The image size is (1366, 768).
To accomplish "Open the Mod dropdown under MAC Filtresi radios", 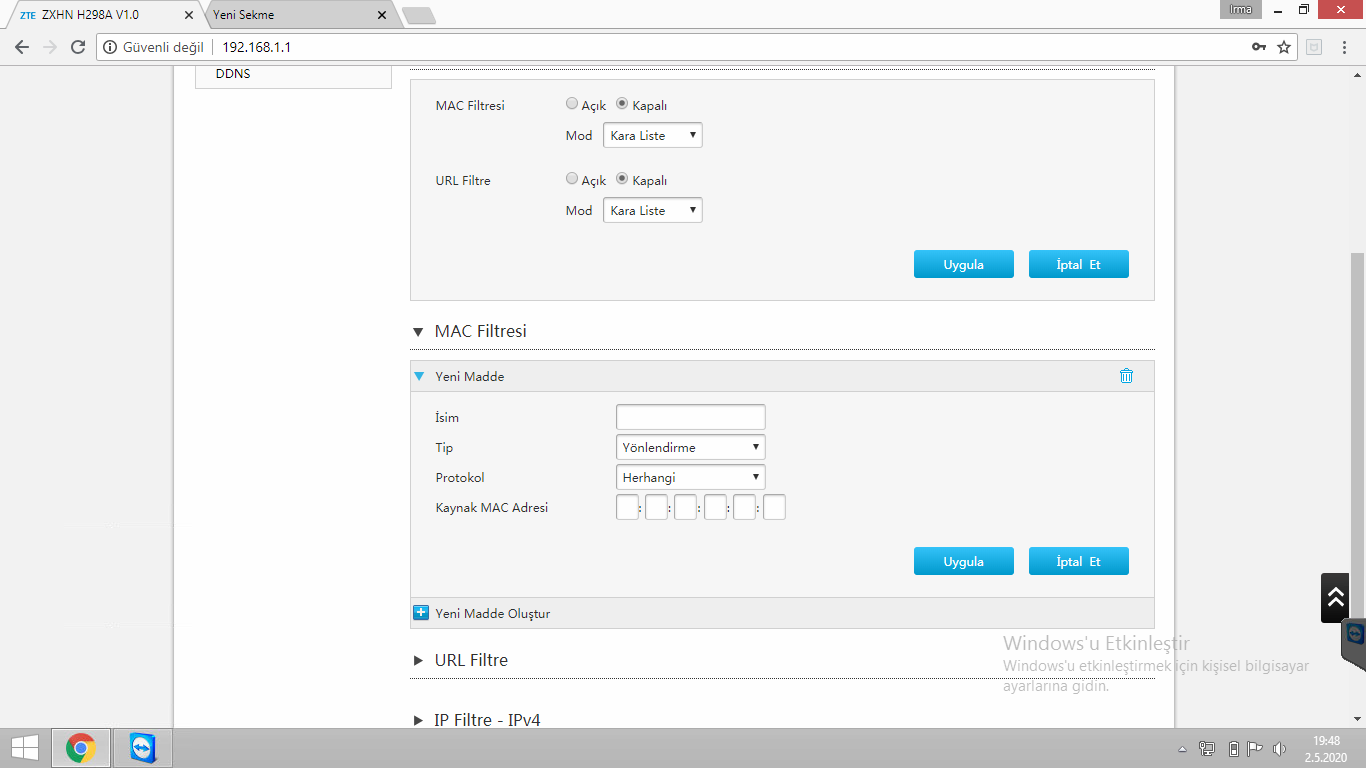I will 653,135.
